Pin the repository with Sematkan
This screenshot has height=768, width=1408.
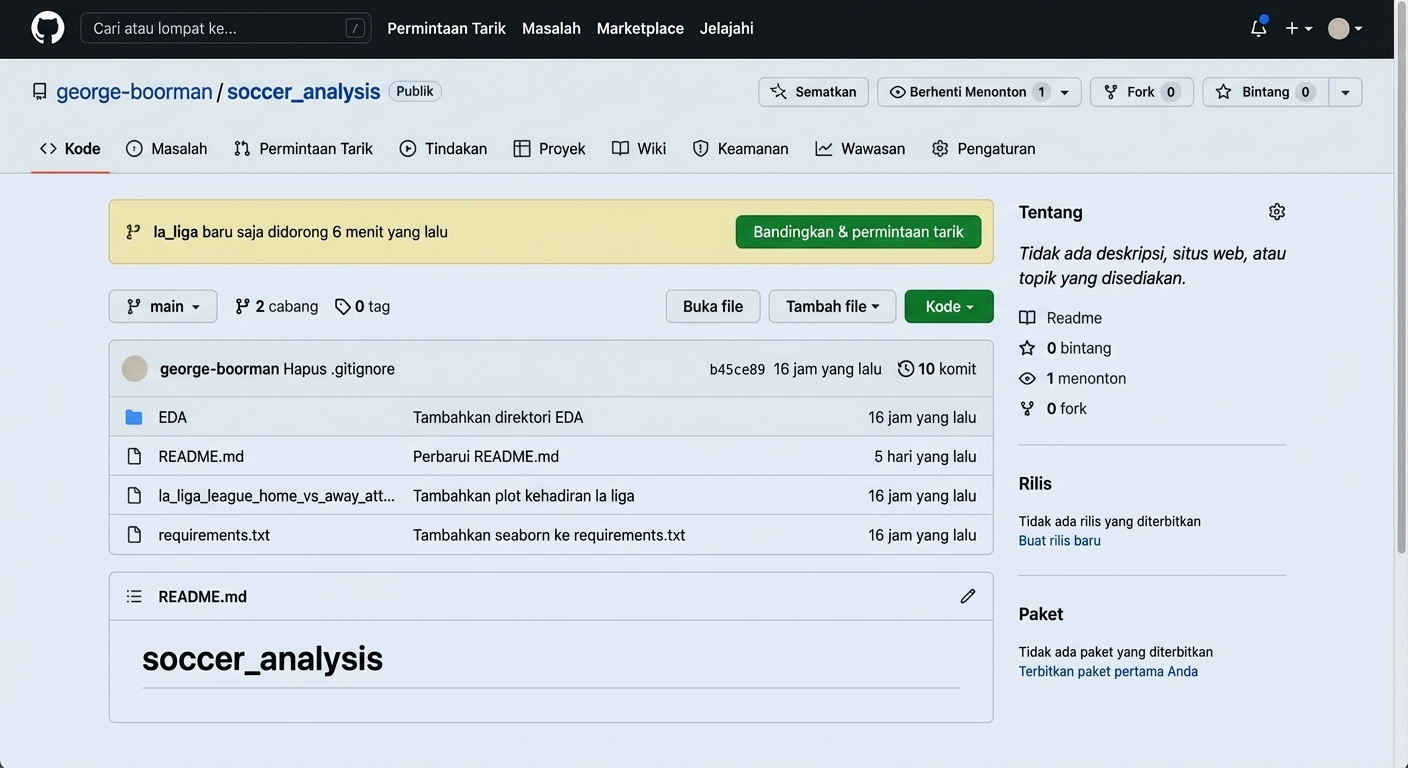coord(813,92)
